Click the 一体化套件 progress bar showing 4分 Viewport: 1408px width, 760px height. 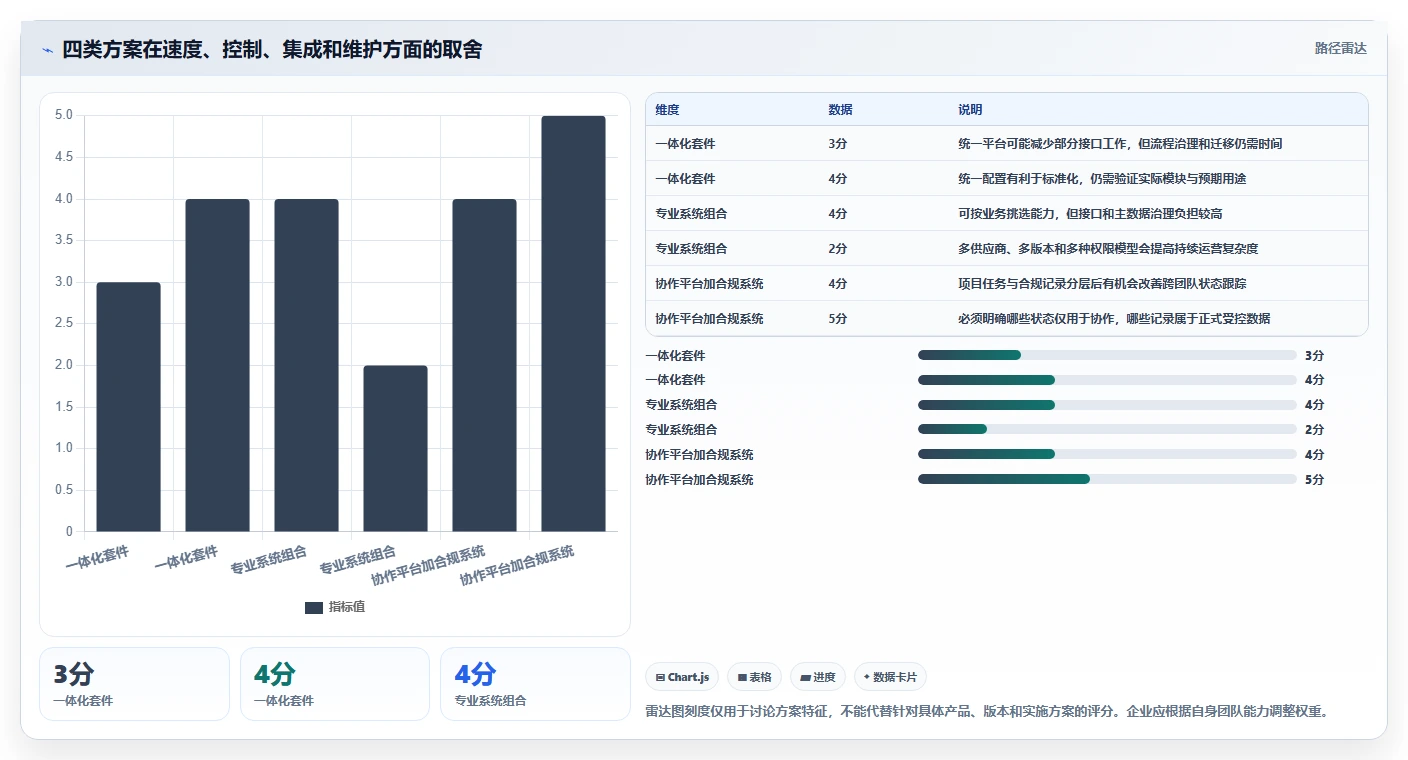pyautogui.click(x=1107, y=380)
